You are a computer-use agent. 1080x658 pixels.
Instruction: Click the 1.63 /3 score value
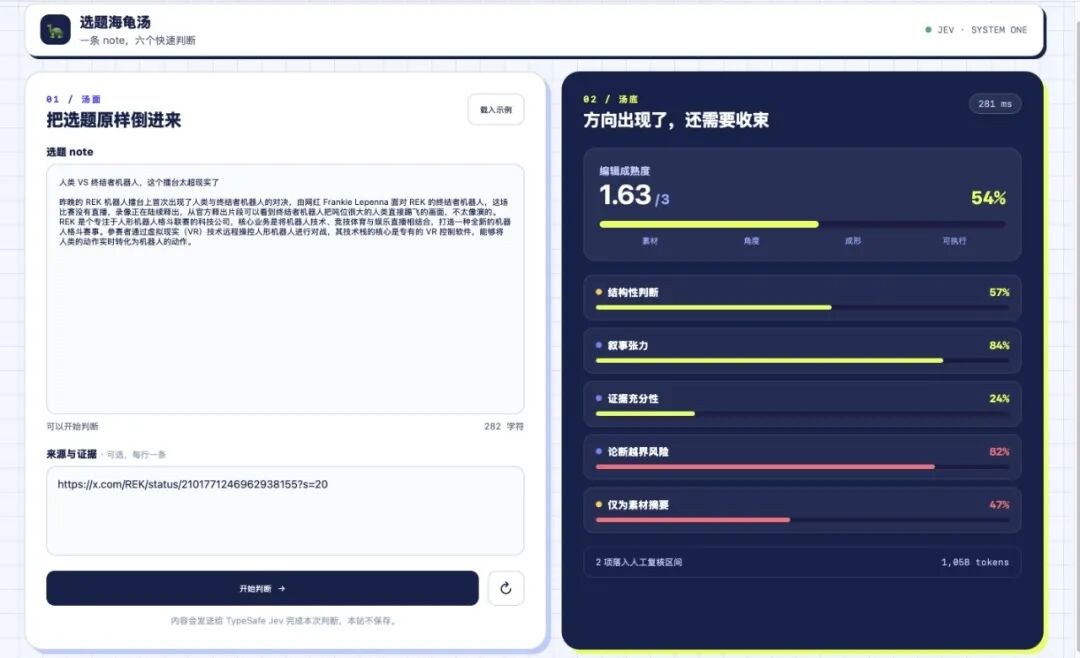(x=634, y=195)
